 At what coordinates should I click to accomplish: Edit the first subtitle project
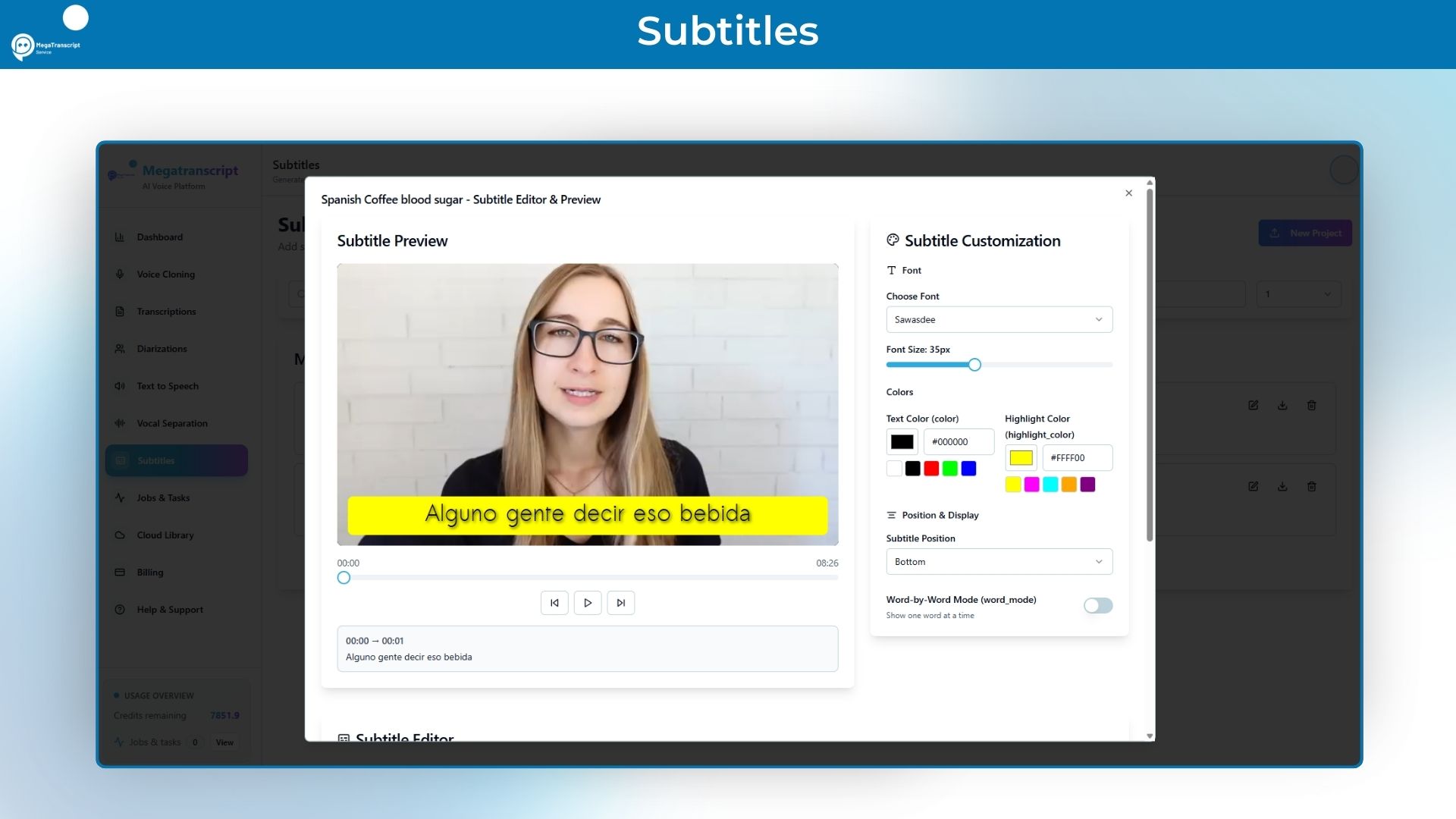1253,405
